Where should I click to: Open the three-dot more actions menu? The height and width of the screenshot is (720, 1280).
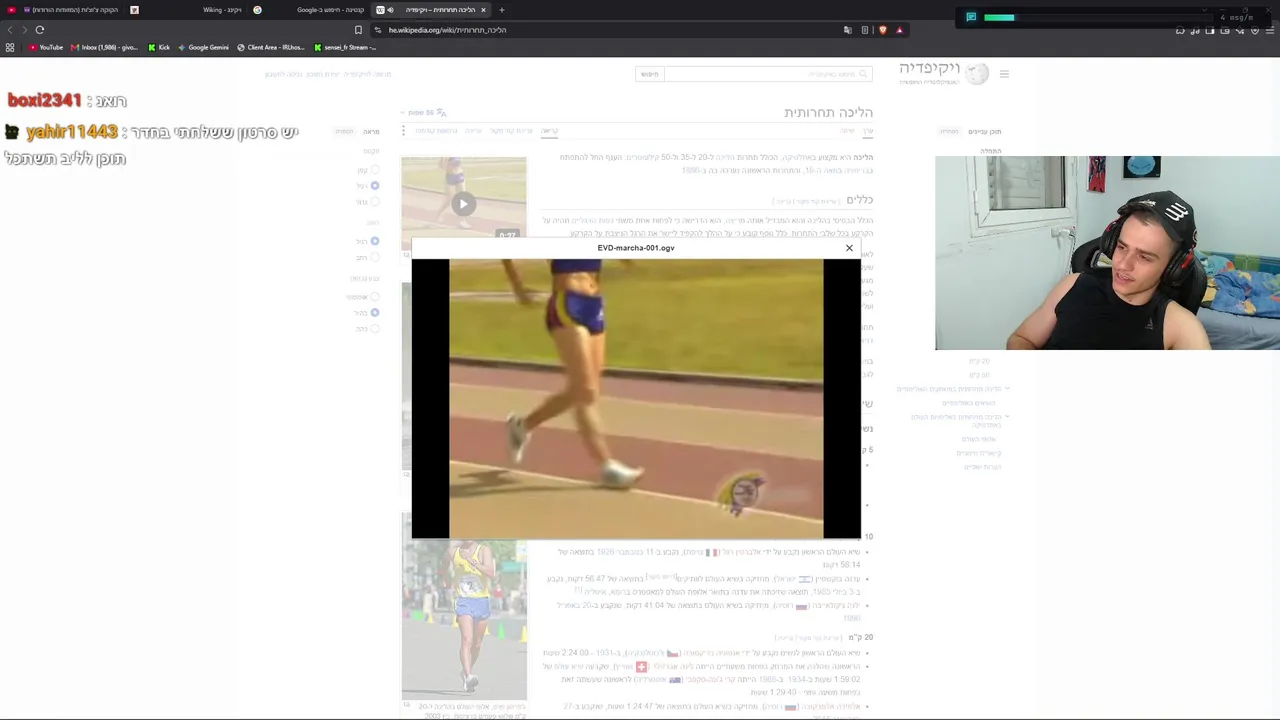coord(404,131)
